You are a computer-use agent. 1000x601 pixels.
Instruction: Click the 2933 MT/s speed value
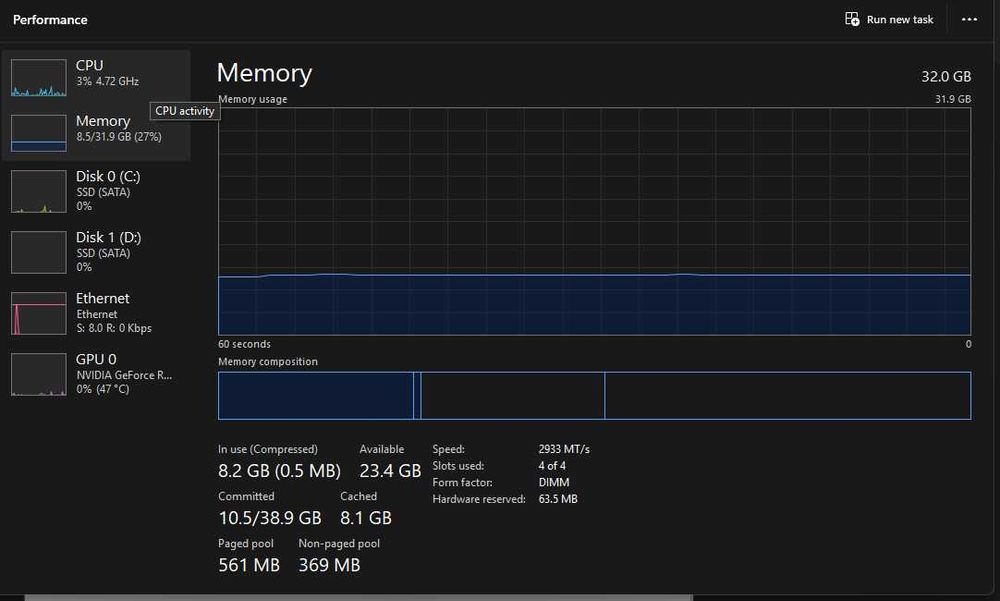coord(564,449)
